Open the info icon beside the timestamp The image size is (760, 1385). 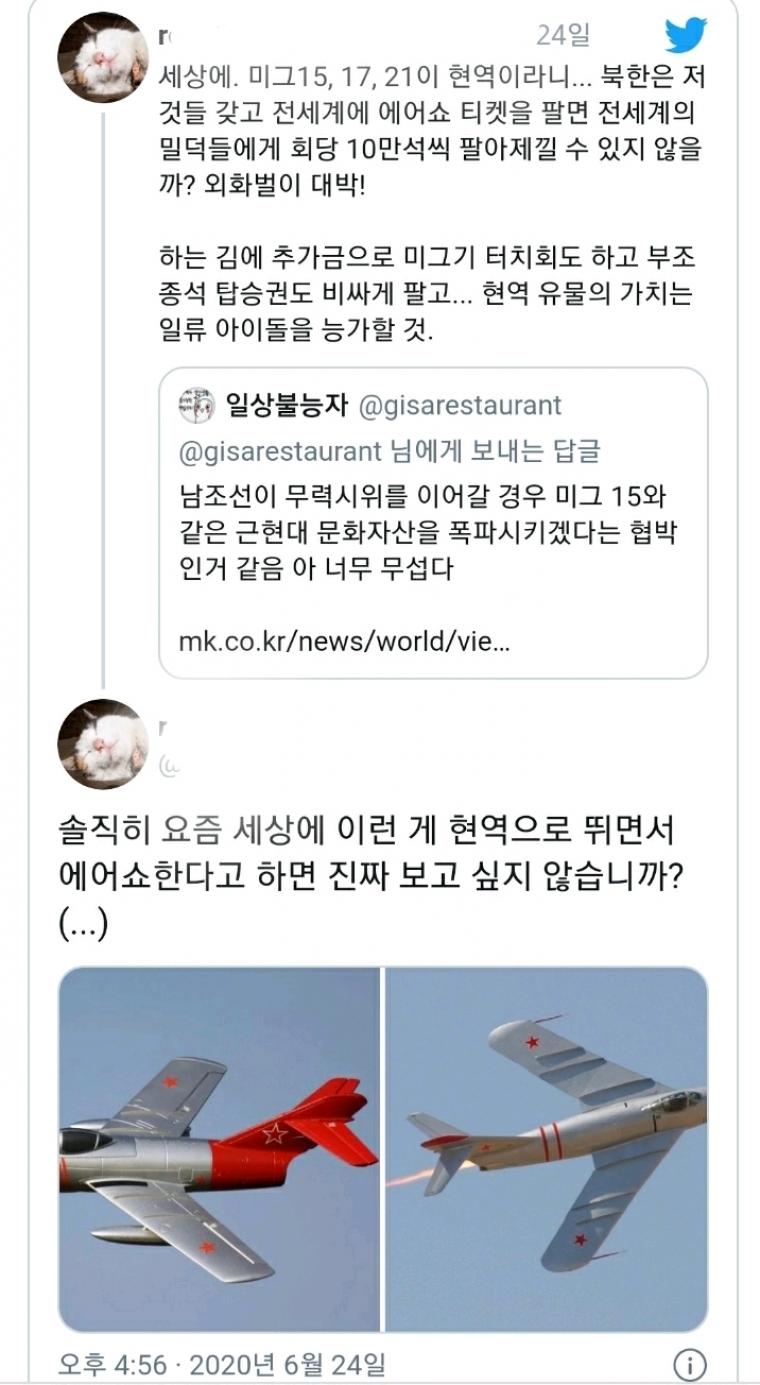pos(690,1364)
